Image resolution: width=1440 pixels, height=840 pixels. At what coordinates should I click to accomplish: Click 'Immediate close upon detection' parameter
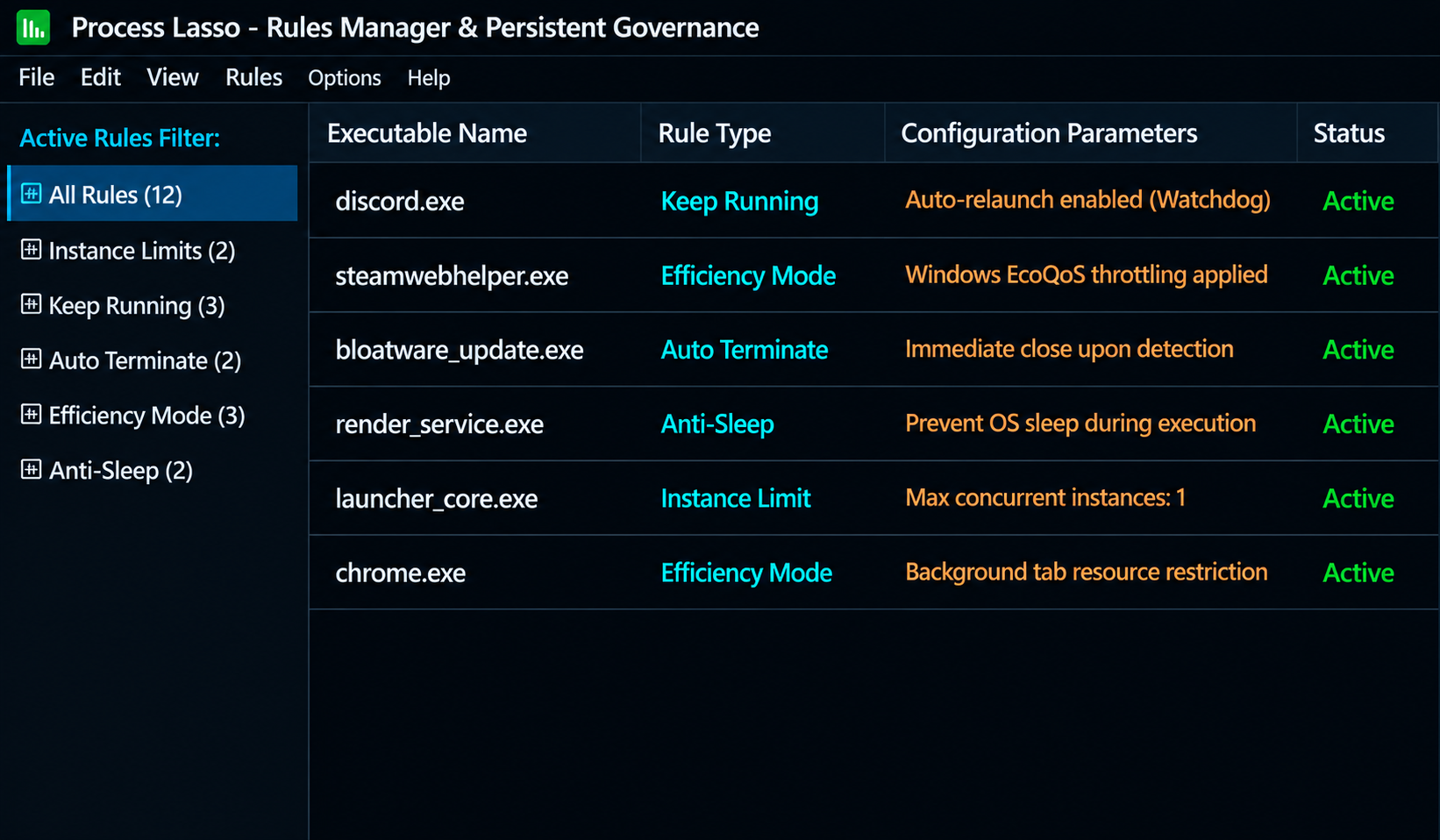pyautogui.click(x=1069, y=349)
